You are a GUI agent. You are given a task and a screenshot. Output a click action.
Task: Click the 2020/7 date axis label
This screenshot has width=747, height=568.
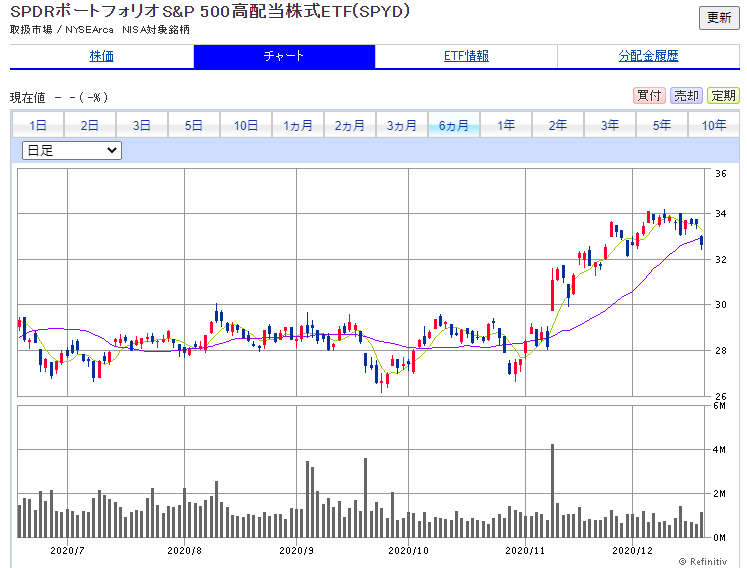pyautogui.click(x=67, y=550)
